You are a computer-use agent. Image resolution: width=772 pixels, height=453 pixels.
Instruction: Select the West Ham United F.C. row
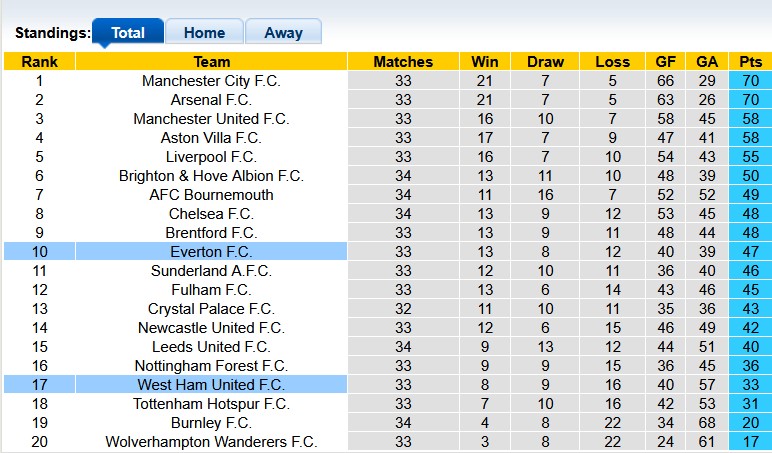pos(211,385)
